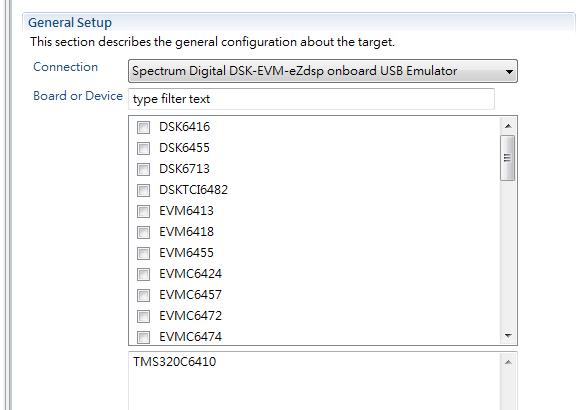This screenshot has height=410, width=582.
Task: Enable the EVM6455 checkbox
Action: click(x=143, y=253)
